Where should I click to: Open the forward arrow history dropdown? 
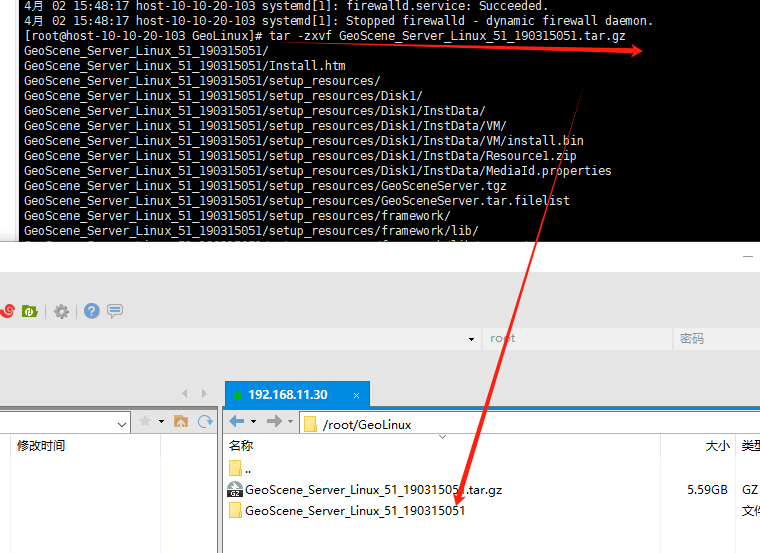click(290, 422)
